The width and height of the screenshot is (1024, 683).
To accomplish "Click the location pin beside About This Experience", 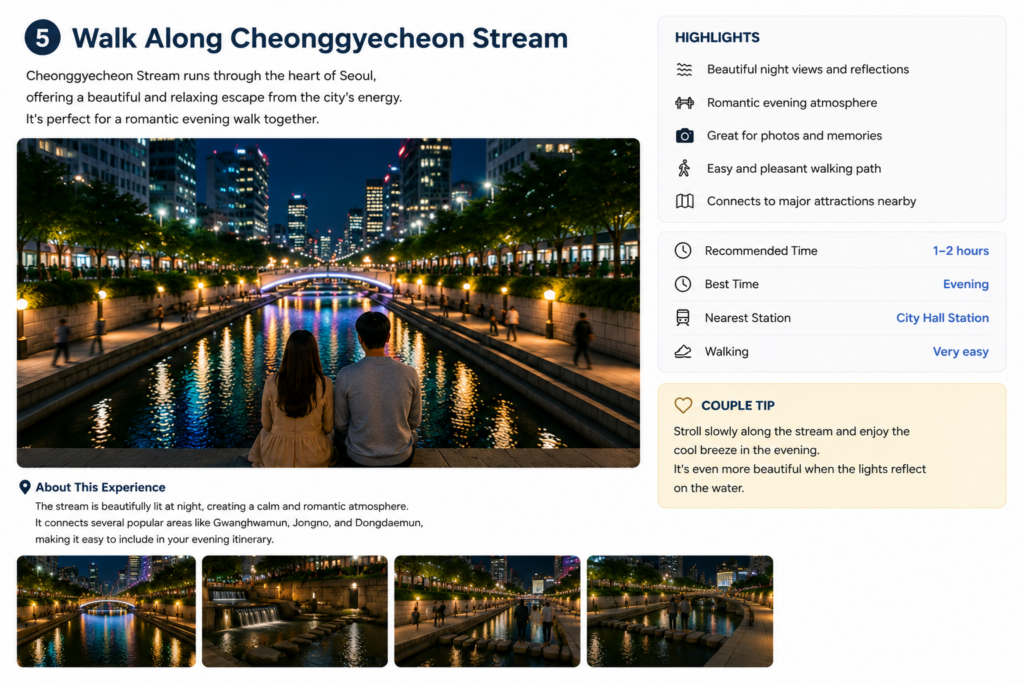I will (25, 487).
